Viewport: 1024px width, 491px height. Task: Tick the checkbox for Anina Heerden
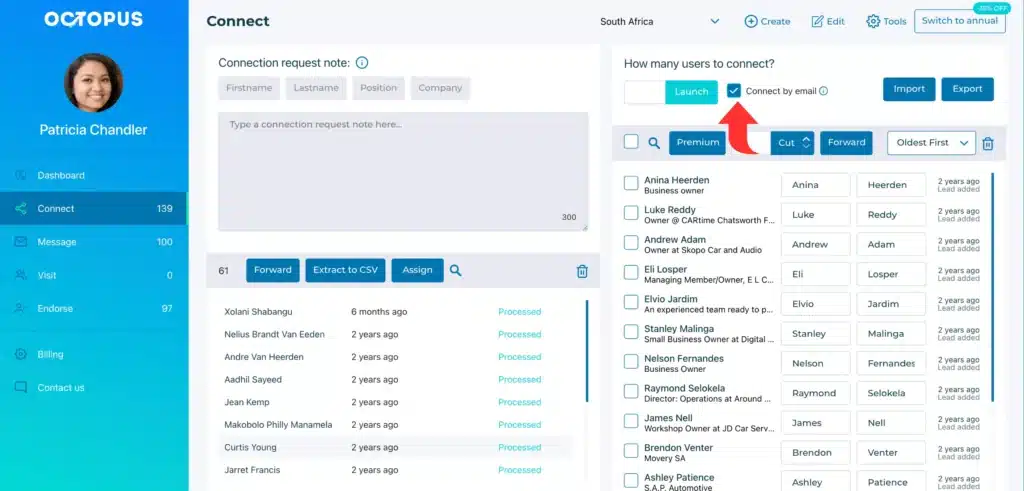[x=631, y=183]
